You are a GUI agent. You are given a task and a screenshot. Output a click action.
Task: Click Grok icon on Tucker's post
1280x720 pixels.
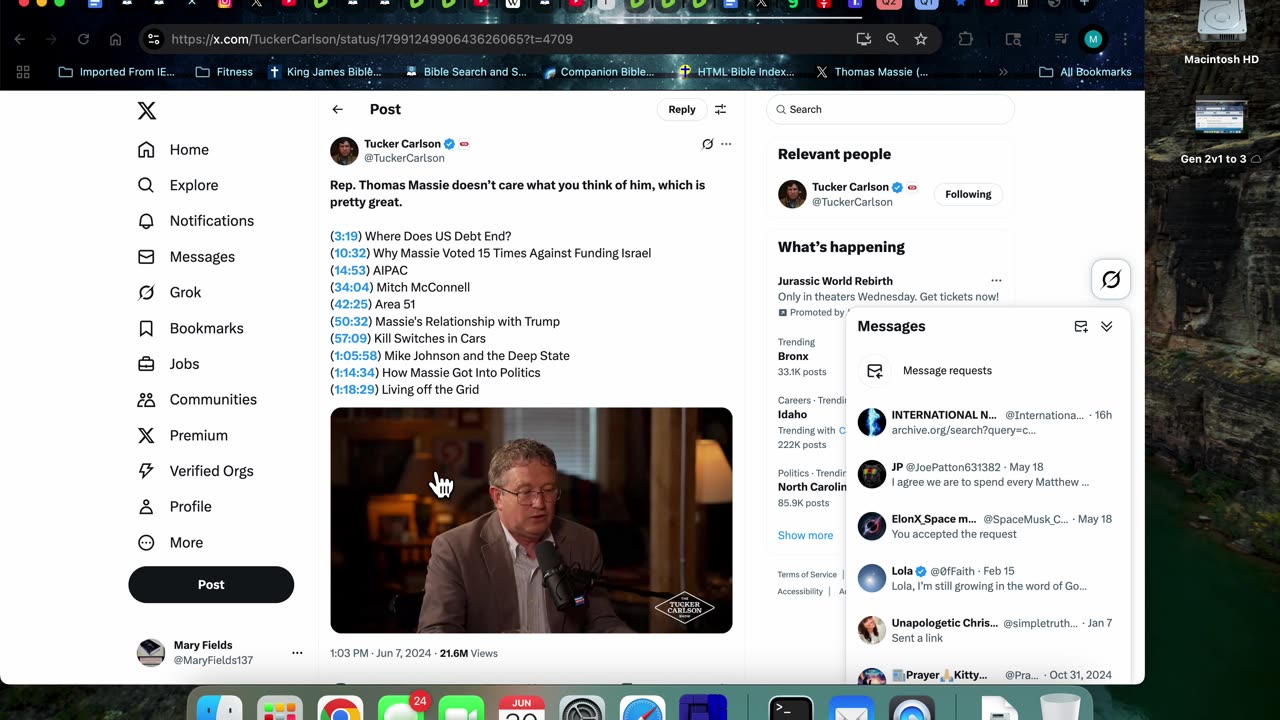point(707,144)
